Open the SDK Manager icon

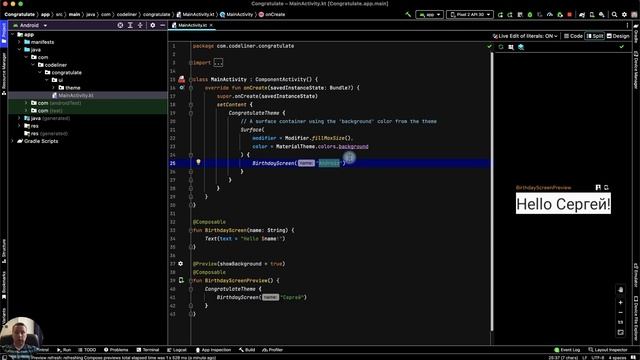(x=602, y=14)
